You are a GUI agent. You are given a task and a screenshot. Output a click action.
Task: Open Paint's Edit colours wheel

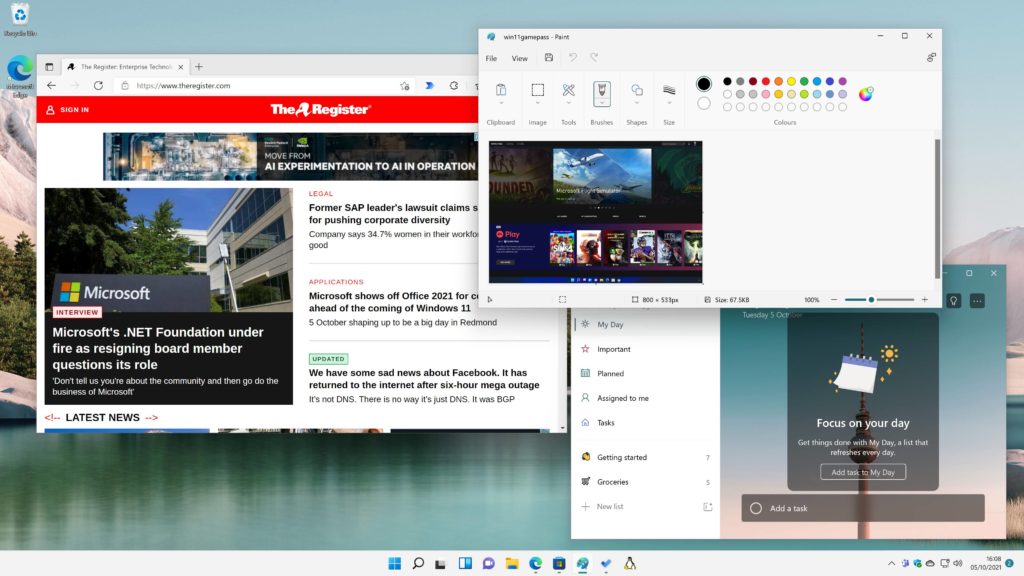pos(865,94)
